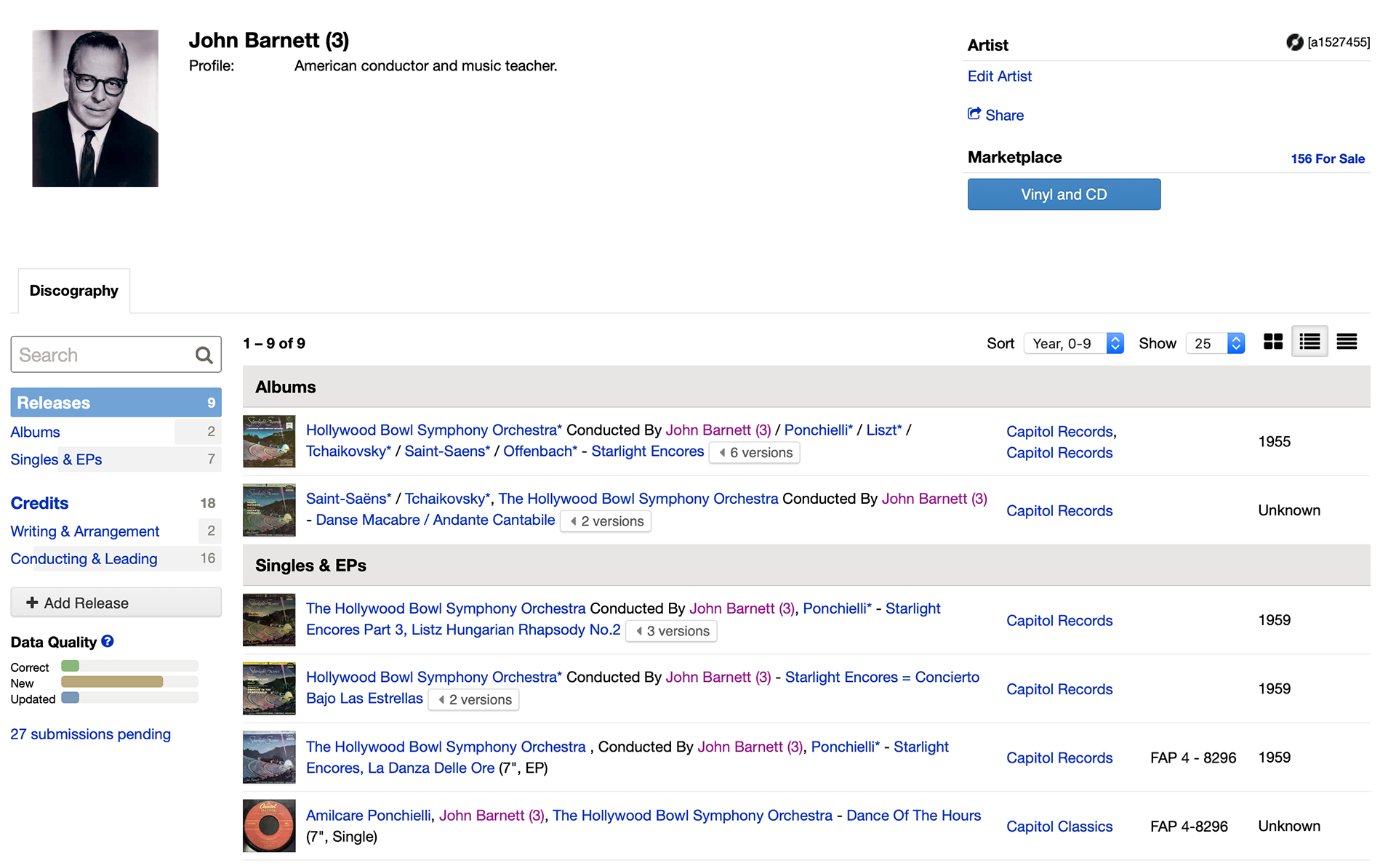Open the Liszt* artist link
This screenshot has width=1396, height=868.
[883, 430]
